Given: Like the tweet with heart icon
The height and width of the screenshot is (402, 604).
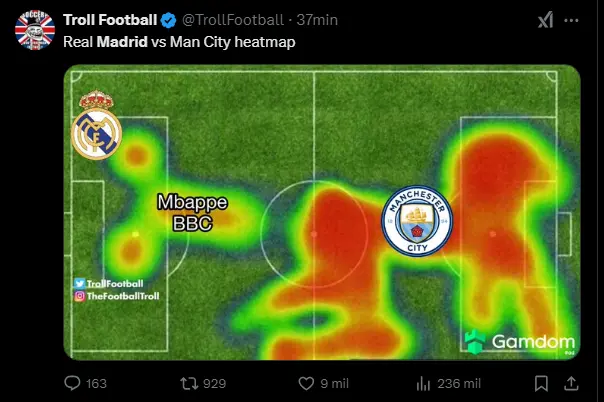Looking at the screenshot, I should click(306, 384).
